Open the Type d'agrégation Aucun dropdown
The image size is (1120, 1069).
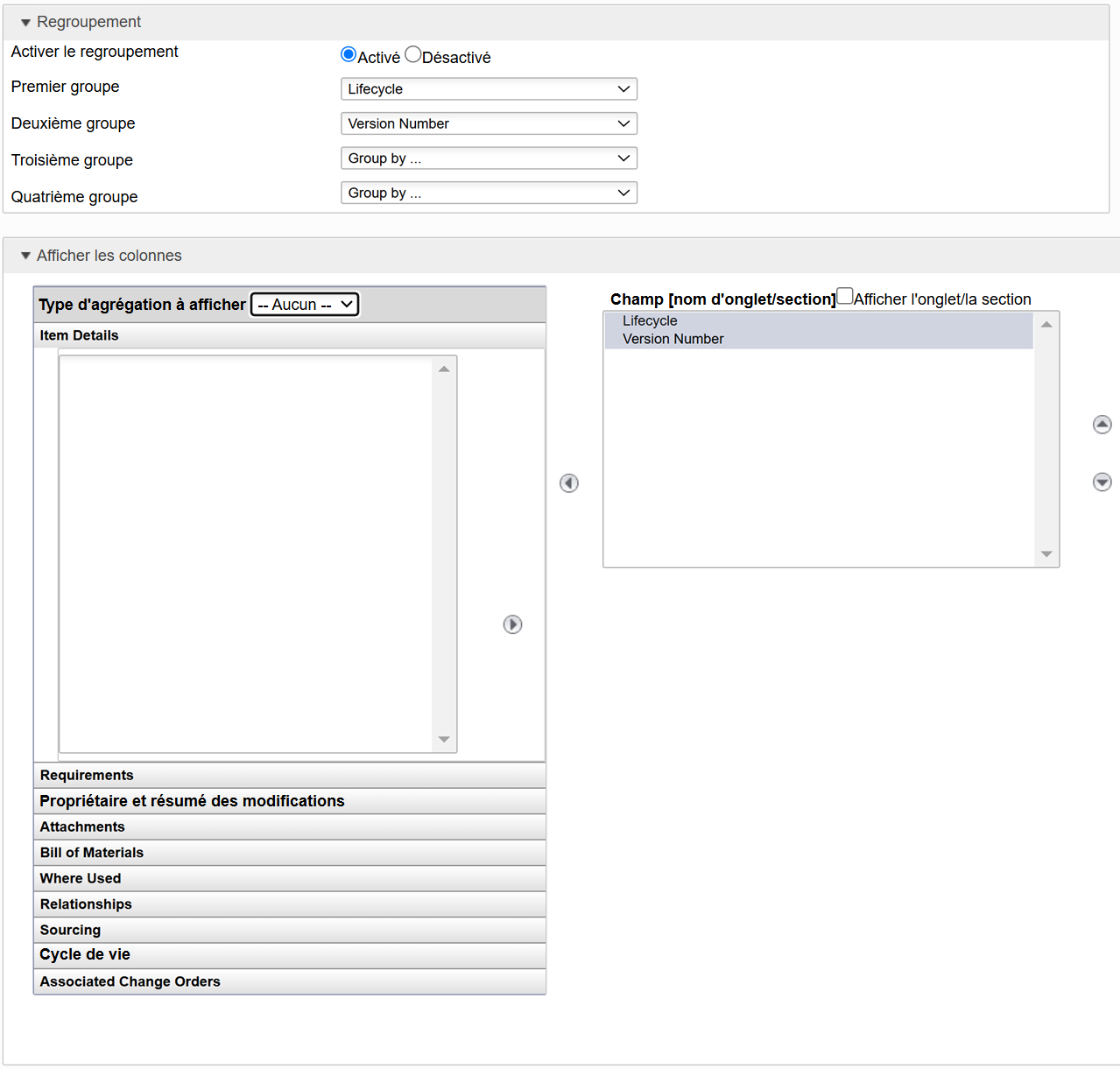305,305
